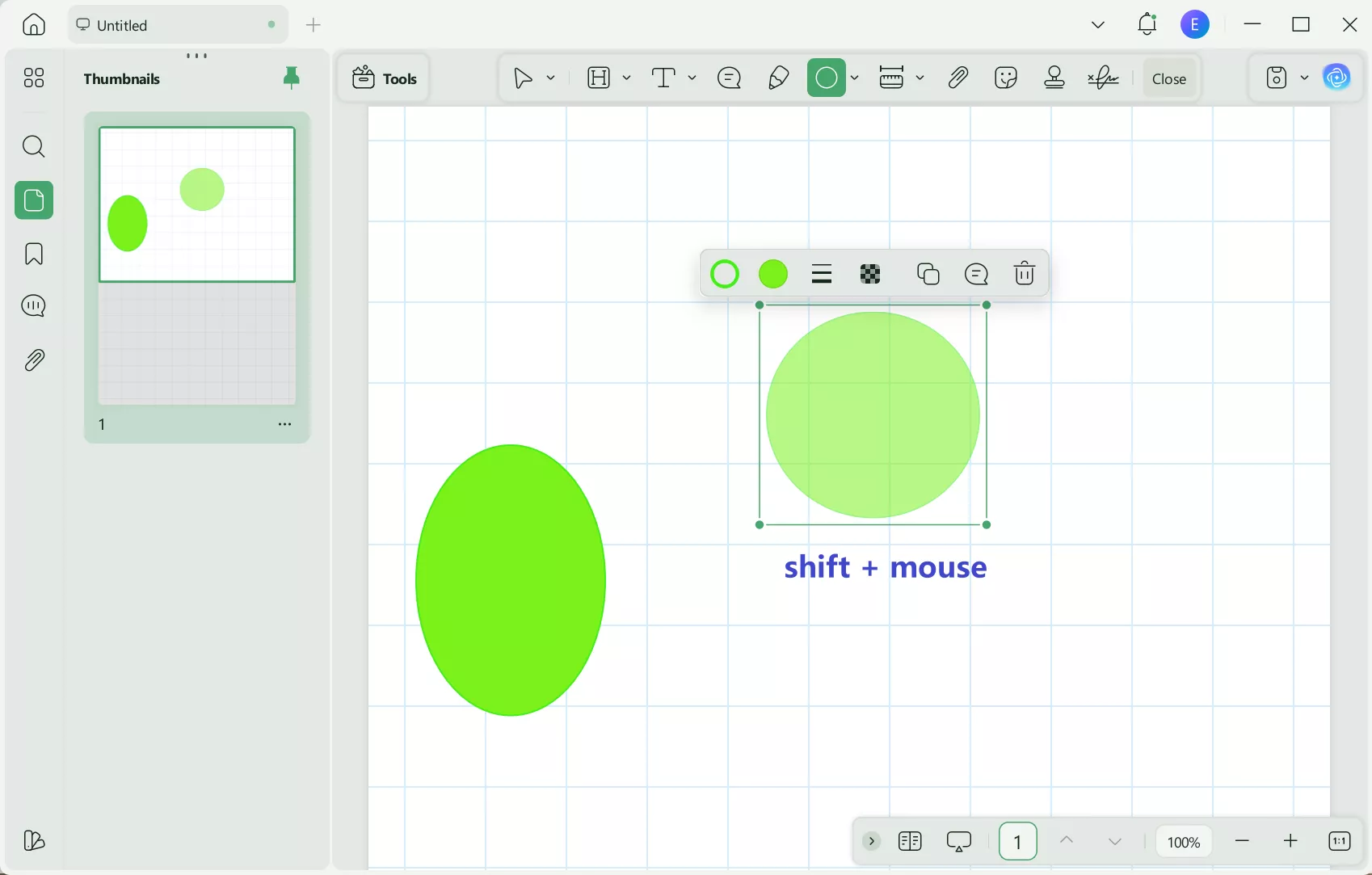The width and height of the screenshot is (1372, 875).
Task: Select the Signature tool
Action: pos(1104,78)
